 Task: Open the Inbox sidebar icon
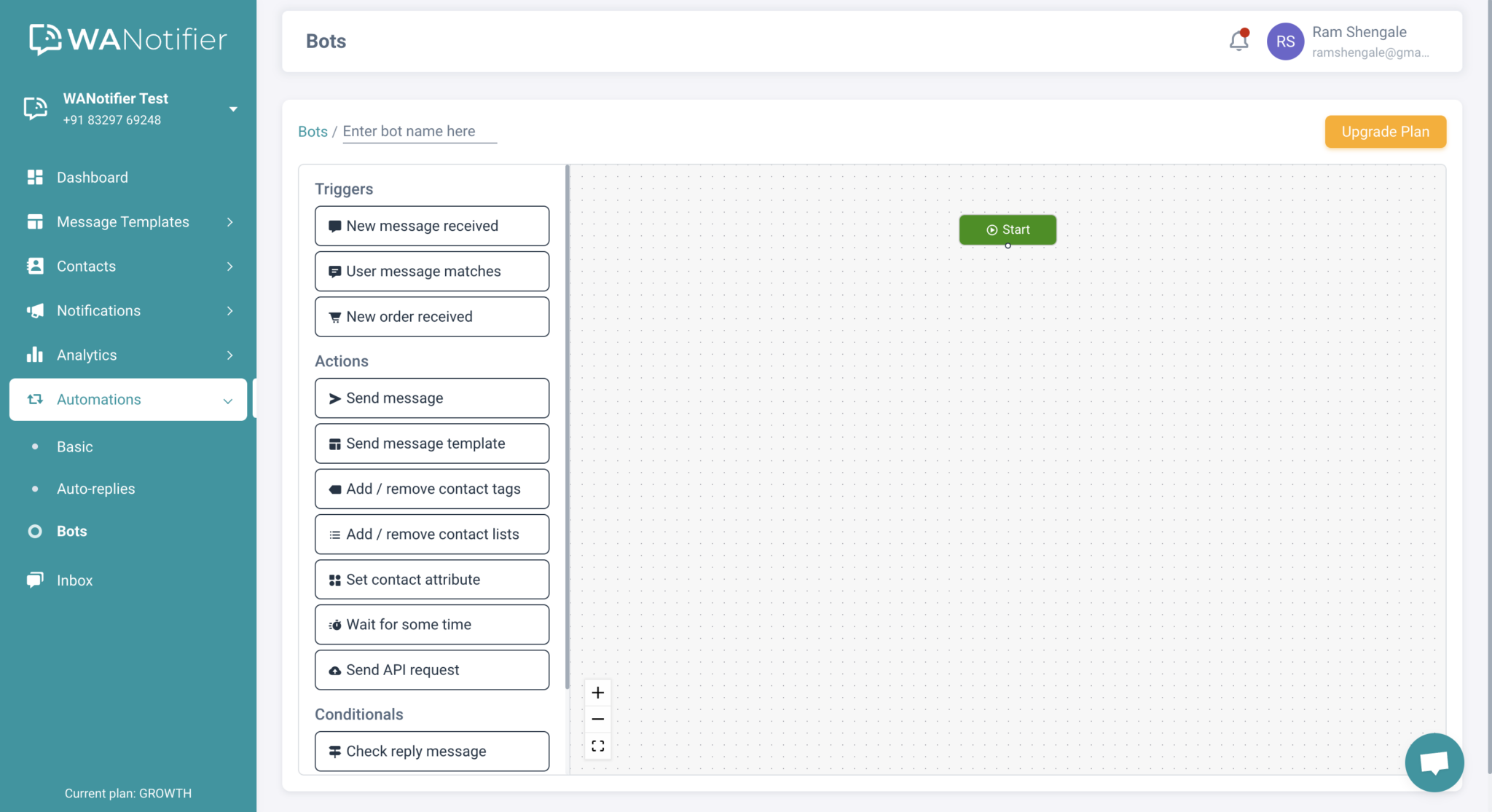34,580
